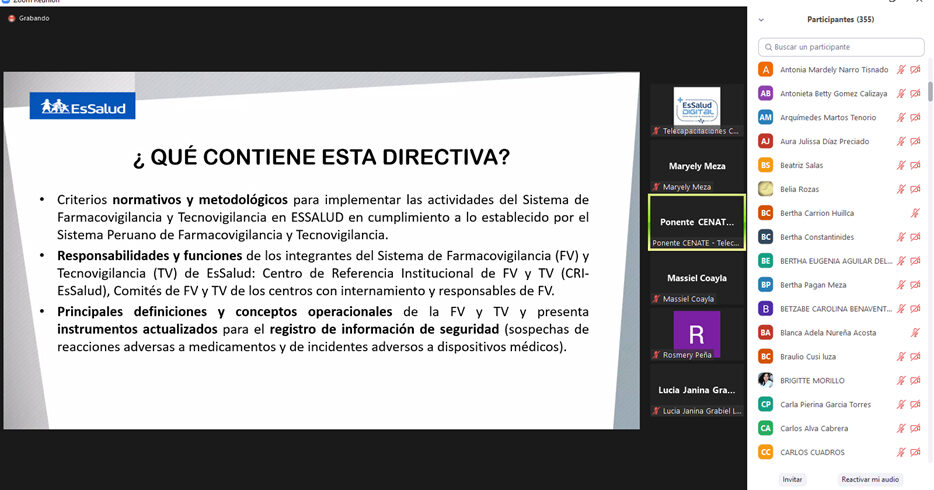The image size is (934, 490).
Task: Select Rosmery Peña video tile
Action: click(697, 334)
